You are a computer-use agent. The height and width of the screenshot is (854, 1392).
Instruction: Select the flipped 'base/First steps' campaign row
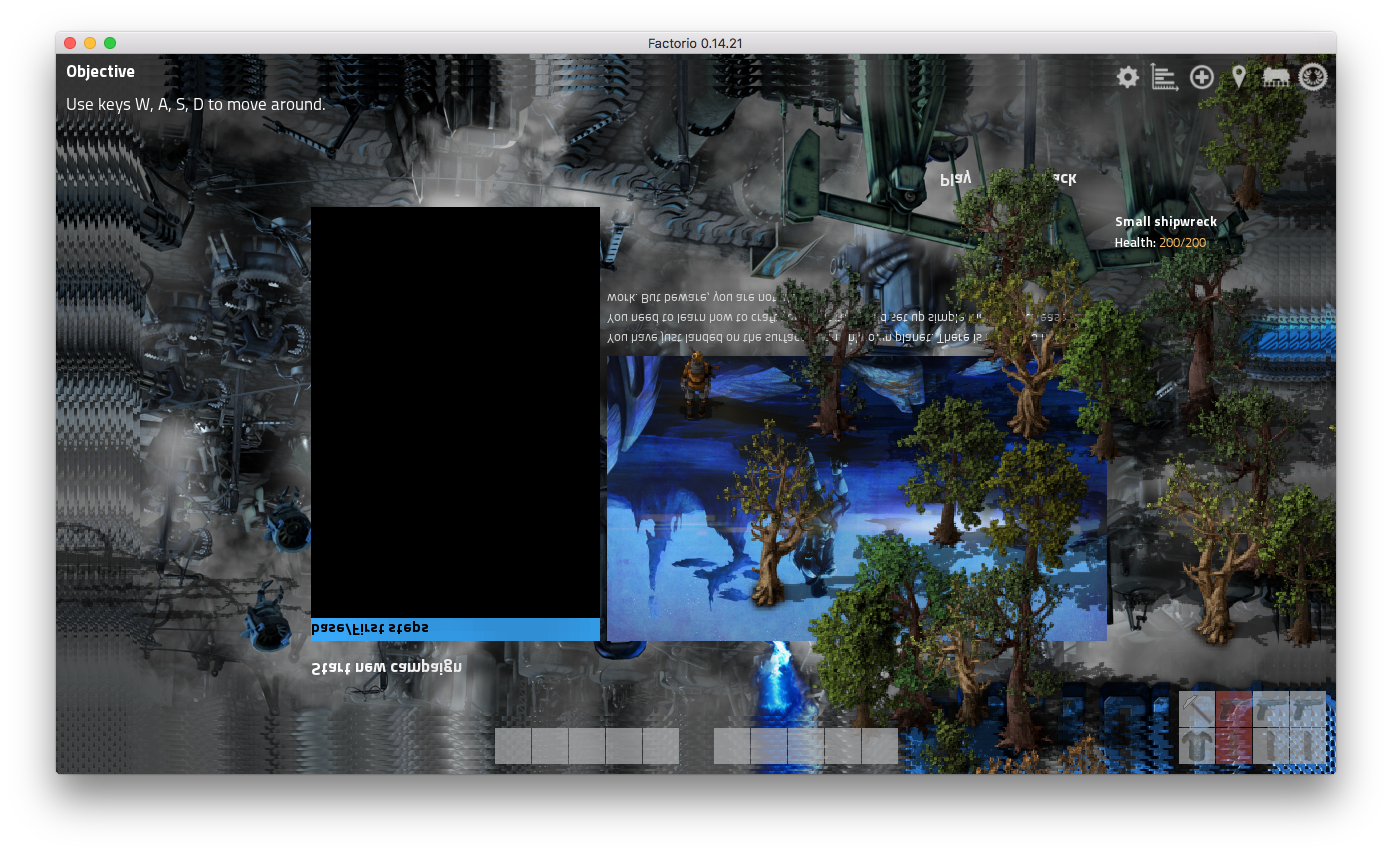(x=455, y=629)
